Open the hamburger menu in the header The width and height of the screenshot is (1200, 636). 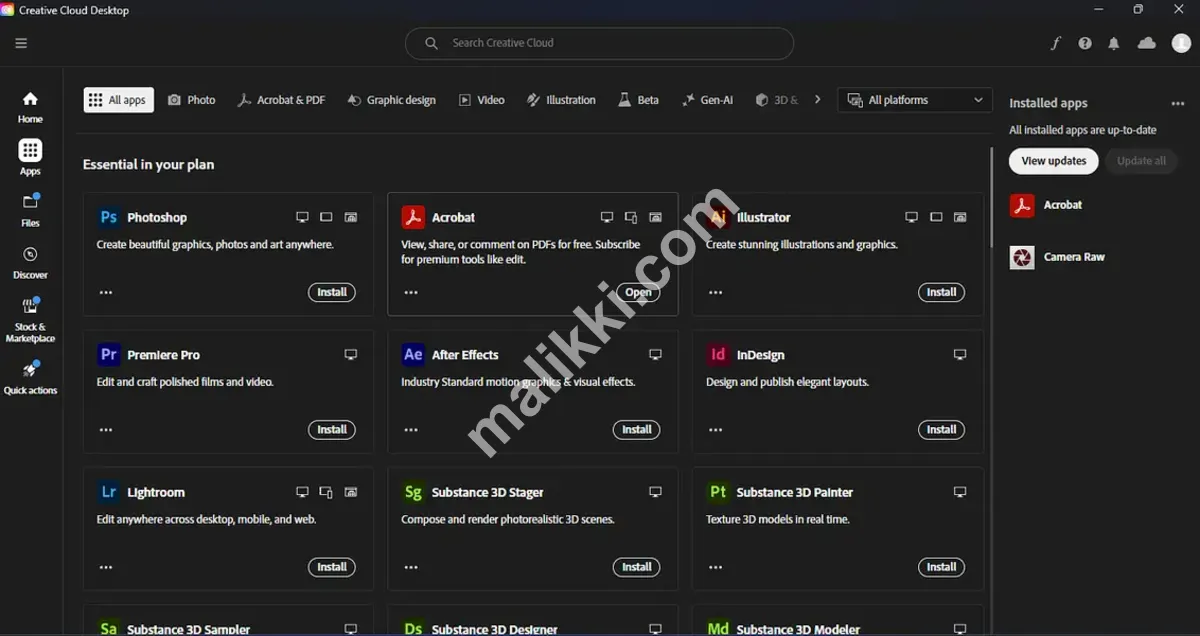tap(21, 43)
